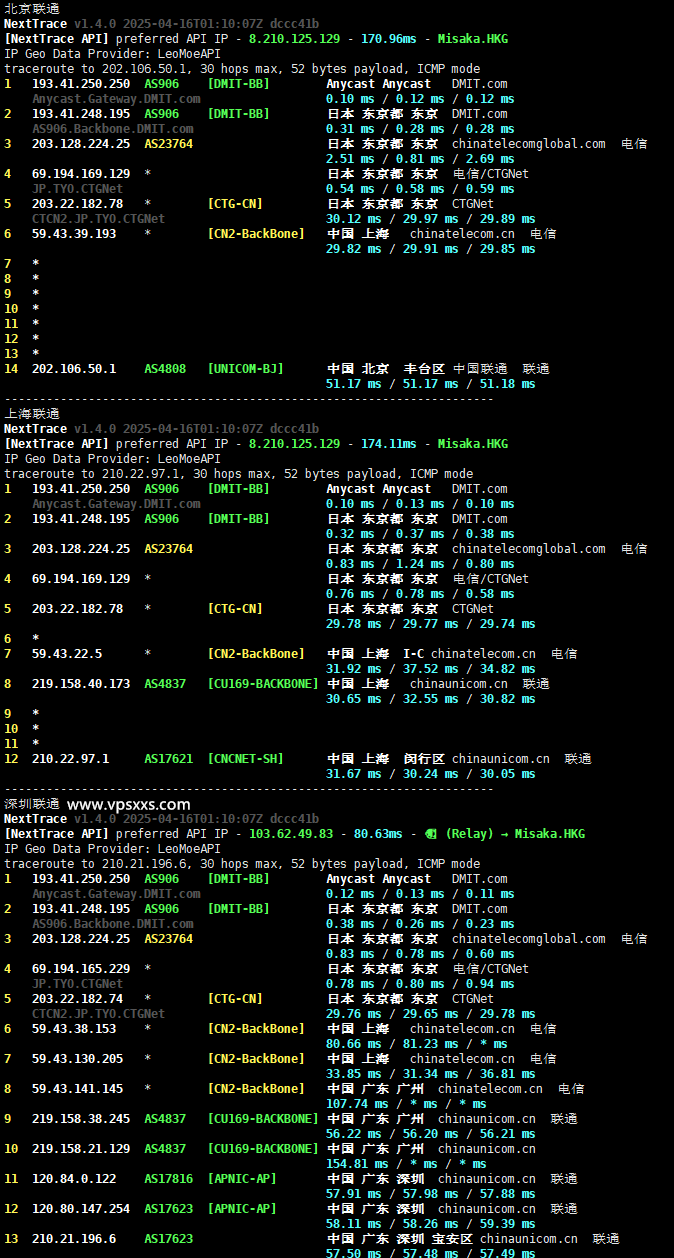This screenshot has width=674, height=1258.
Task: Click latency 154.81 ms / * ms / * ms
Action: click(x=406, y=1164)
